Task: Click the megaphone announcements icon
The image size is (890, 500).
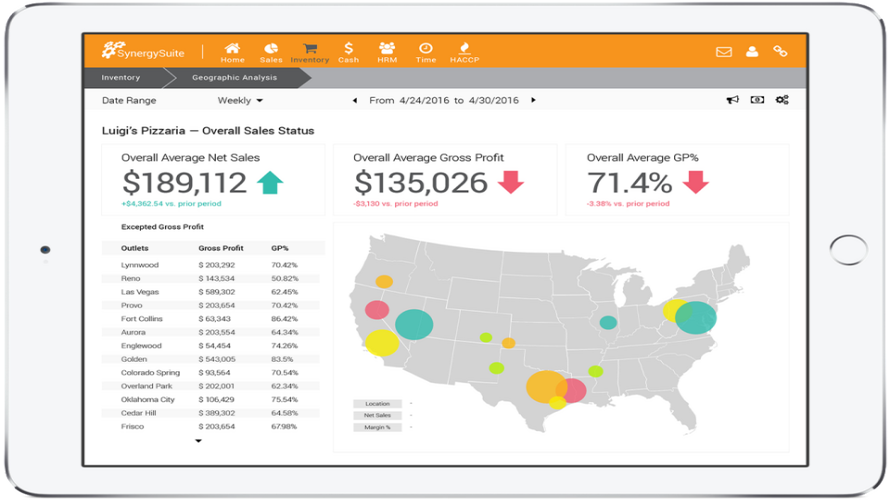Action: [x=732, y=100]
